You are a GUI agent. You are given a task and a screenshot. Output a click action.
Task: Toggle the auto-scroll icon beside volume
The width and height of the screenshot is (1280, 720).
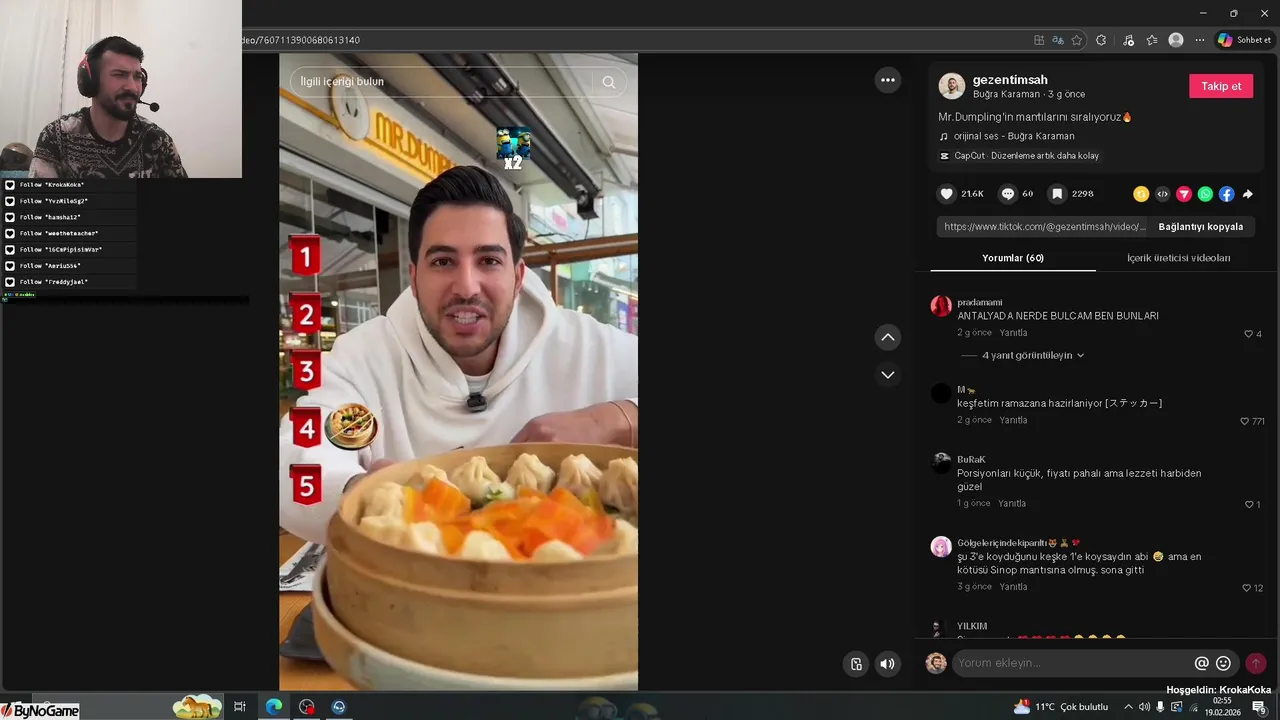click(856, 663)
